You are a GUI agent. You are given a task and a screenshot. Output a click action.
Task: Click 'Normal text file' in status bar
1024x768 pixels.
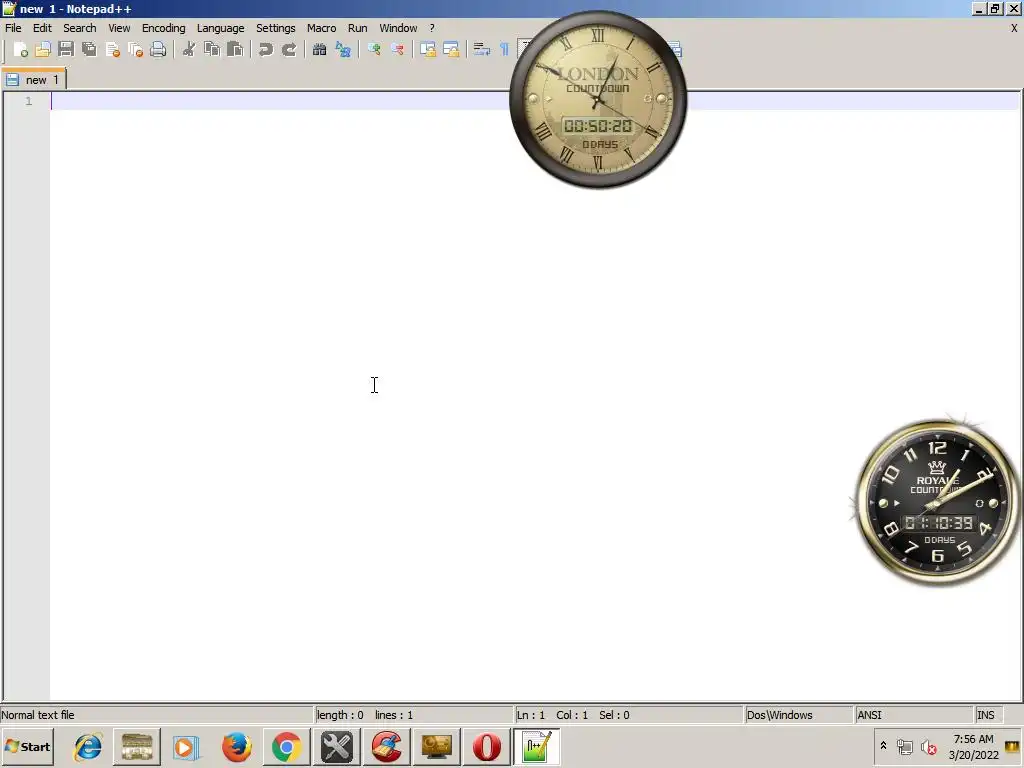point(38,715)
